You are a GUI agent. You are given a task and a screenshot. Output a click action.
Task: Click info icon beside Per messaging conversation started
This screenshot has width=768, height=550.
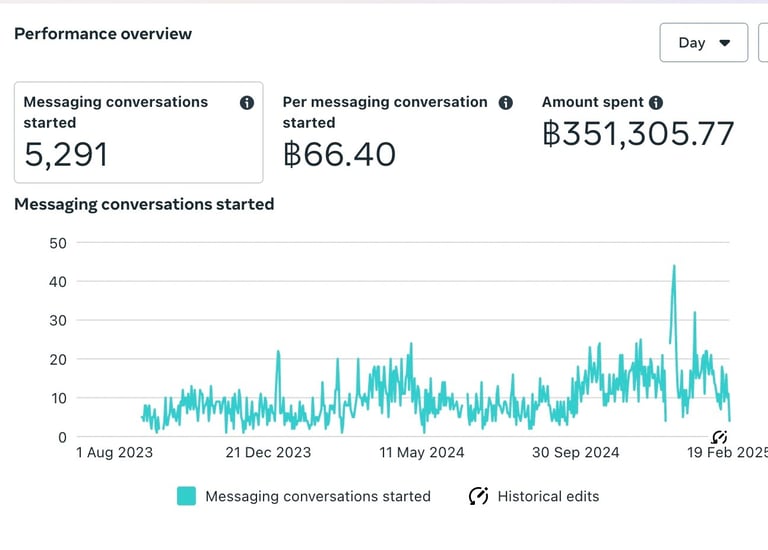pos(506,102)
